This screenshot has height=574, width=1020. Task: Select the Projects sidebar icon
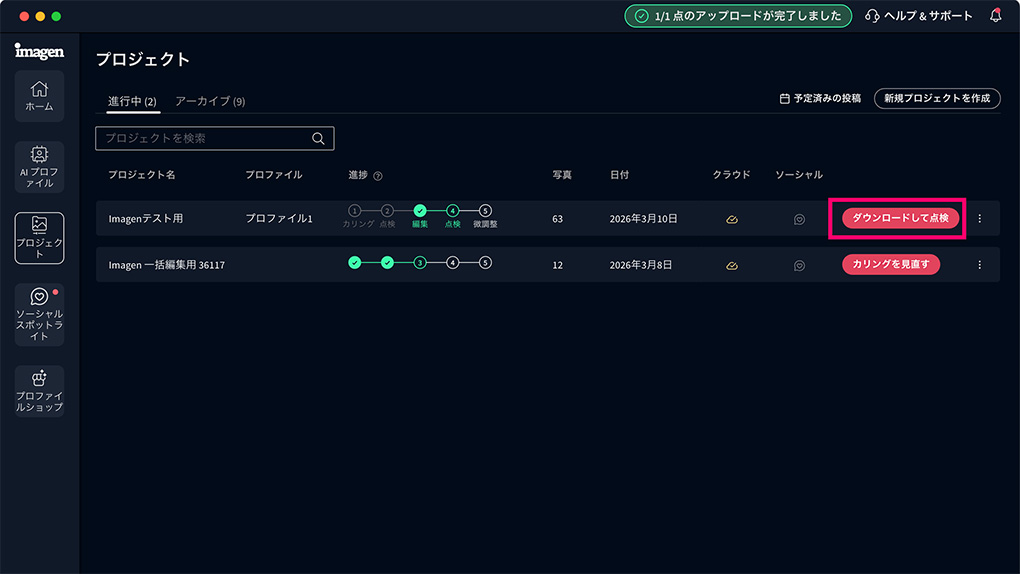(39, 237)
